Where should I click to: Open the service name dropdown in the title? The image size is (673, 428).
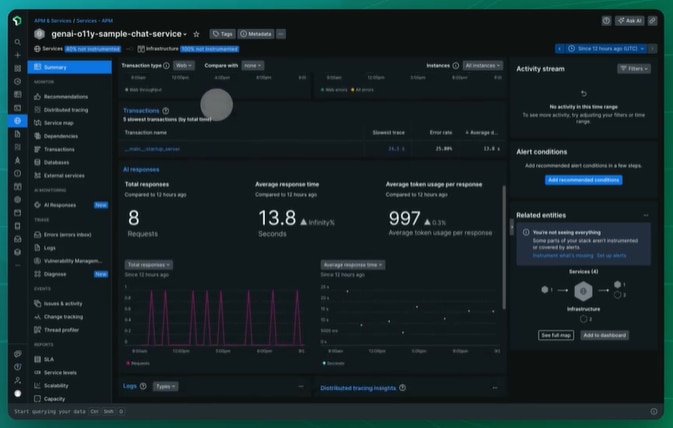tap(185, 34)
